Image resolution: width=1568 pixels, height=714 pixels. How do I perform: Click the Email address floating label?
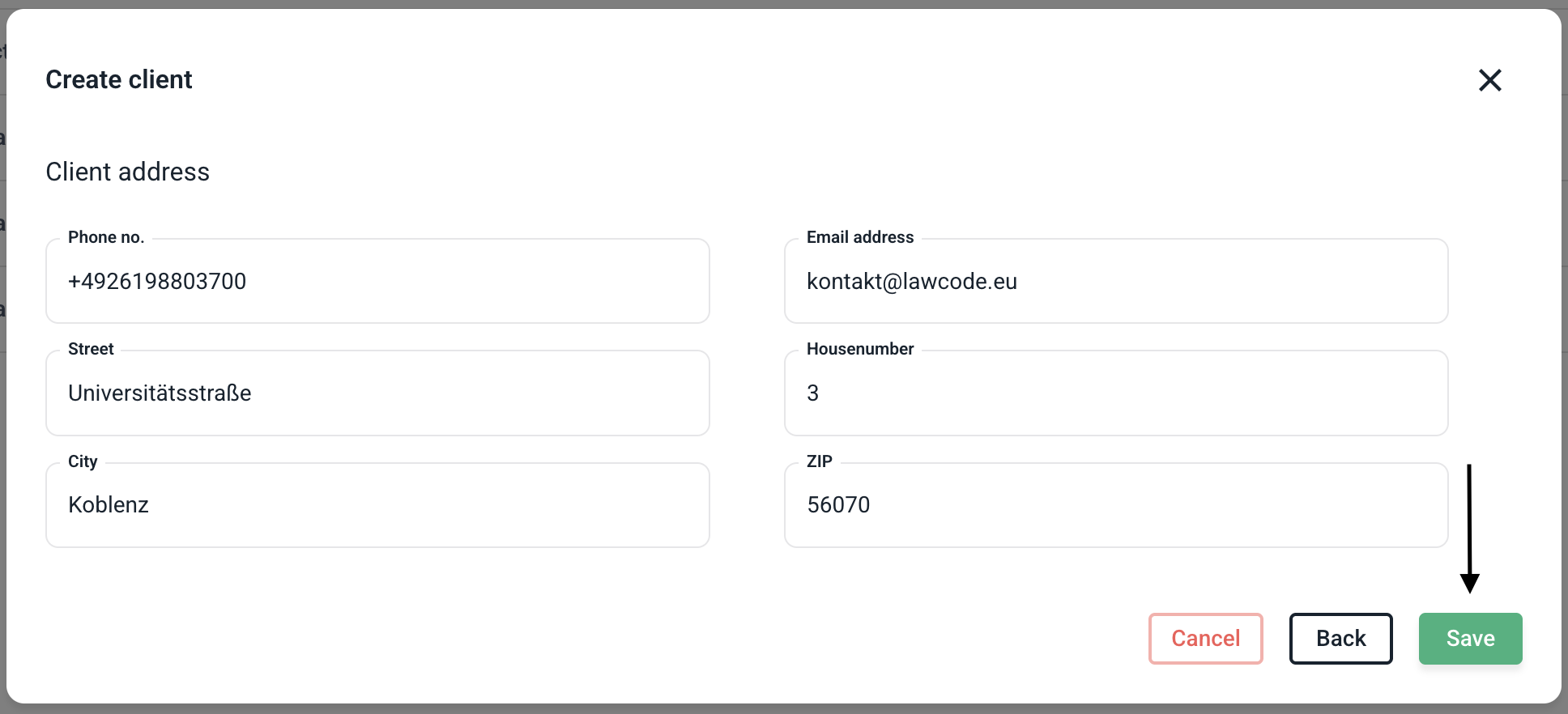coord(860,237)
